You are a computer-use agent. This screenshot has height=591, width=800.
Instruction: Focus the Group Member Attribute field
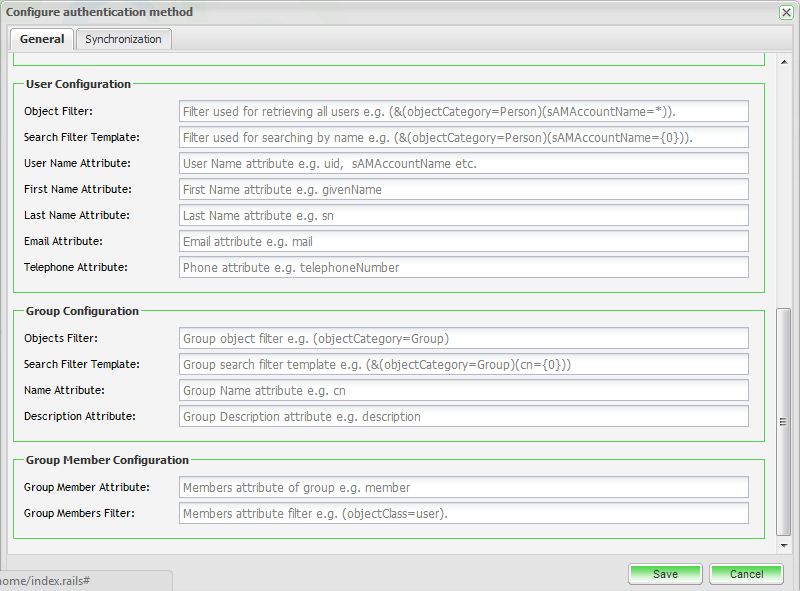click(x=464, y=487)
